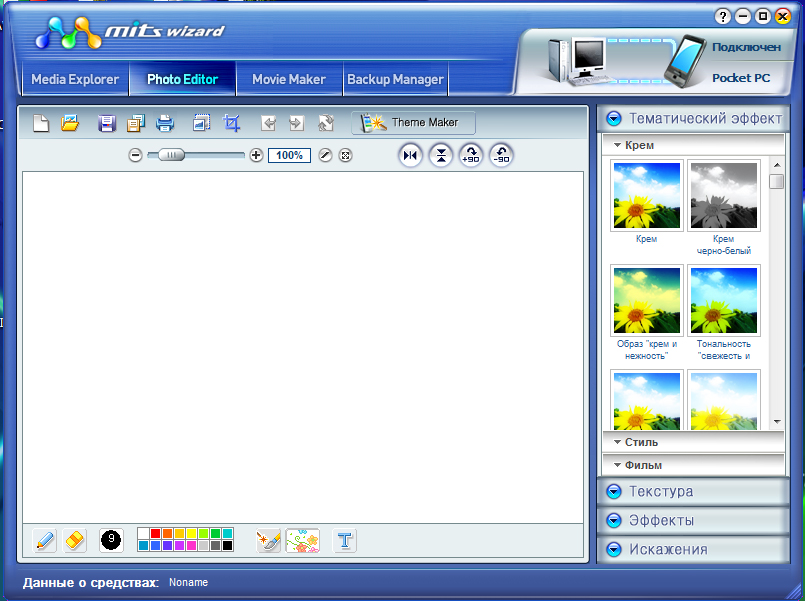805x601 pixels.
Task: Select the sparkle paintbrush tool
Action: [269, 540]
